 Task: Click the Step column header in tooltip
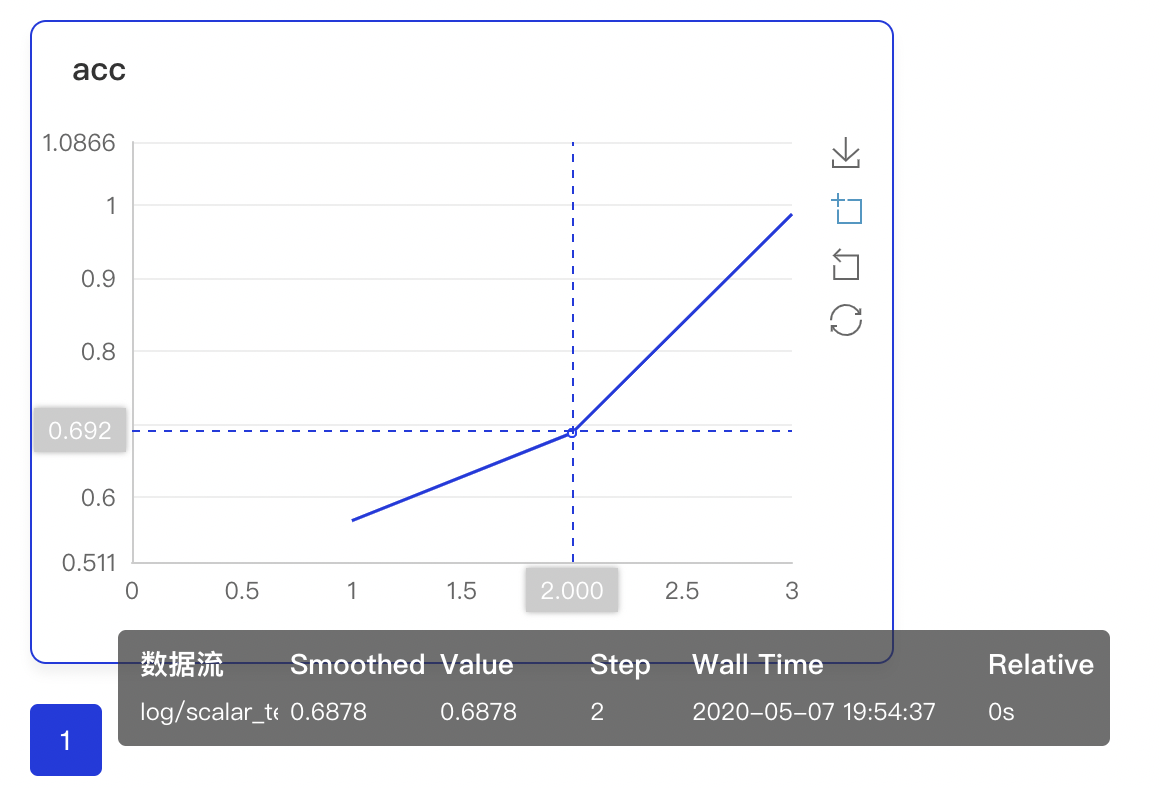620,665
